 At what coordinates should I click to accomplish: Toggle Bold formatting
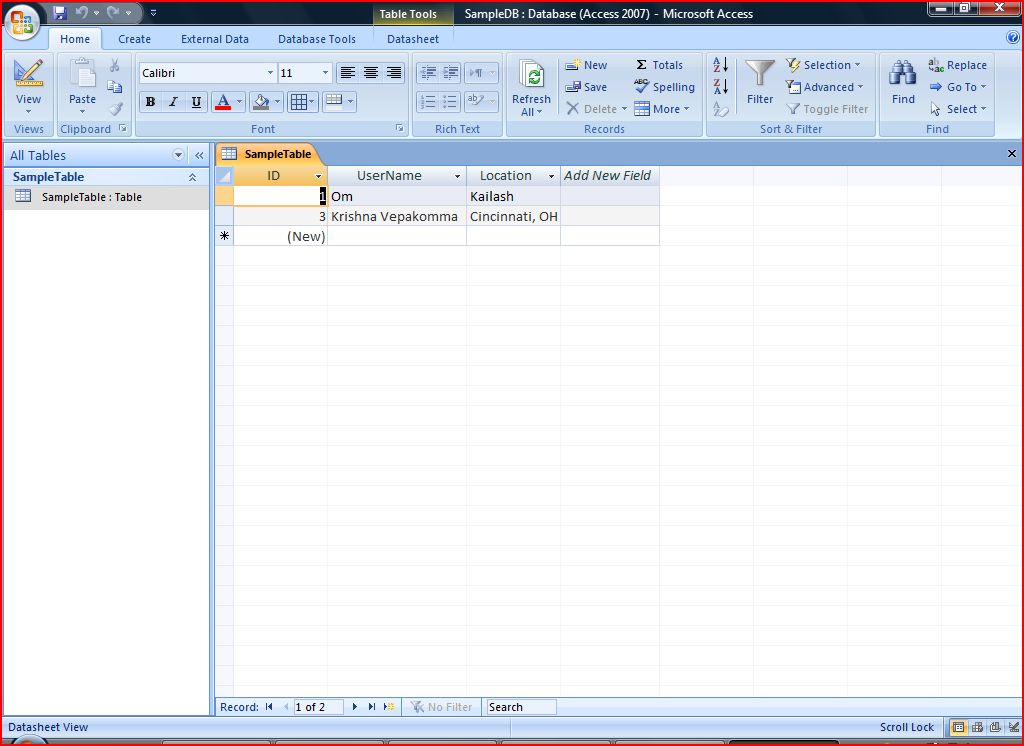(150, 102)
